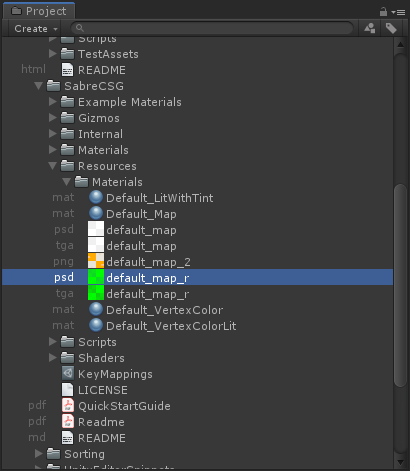
Task: Collapse the SabreCSG folder
Action: (39, 86)
